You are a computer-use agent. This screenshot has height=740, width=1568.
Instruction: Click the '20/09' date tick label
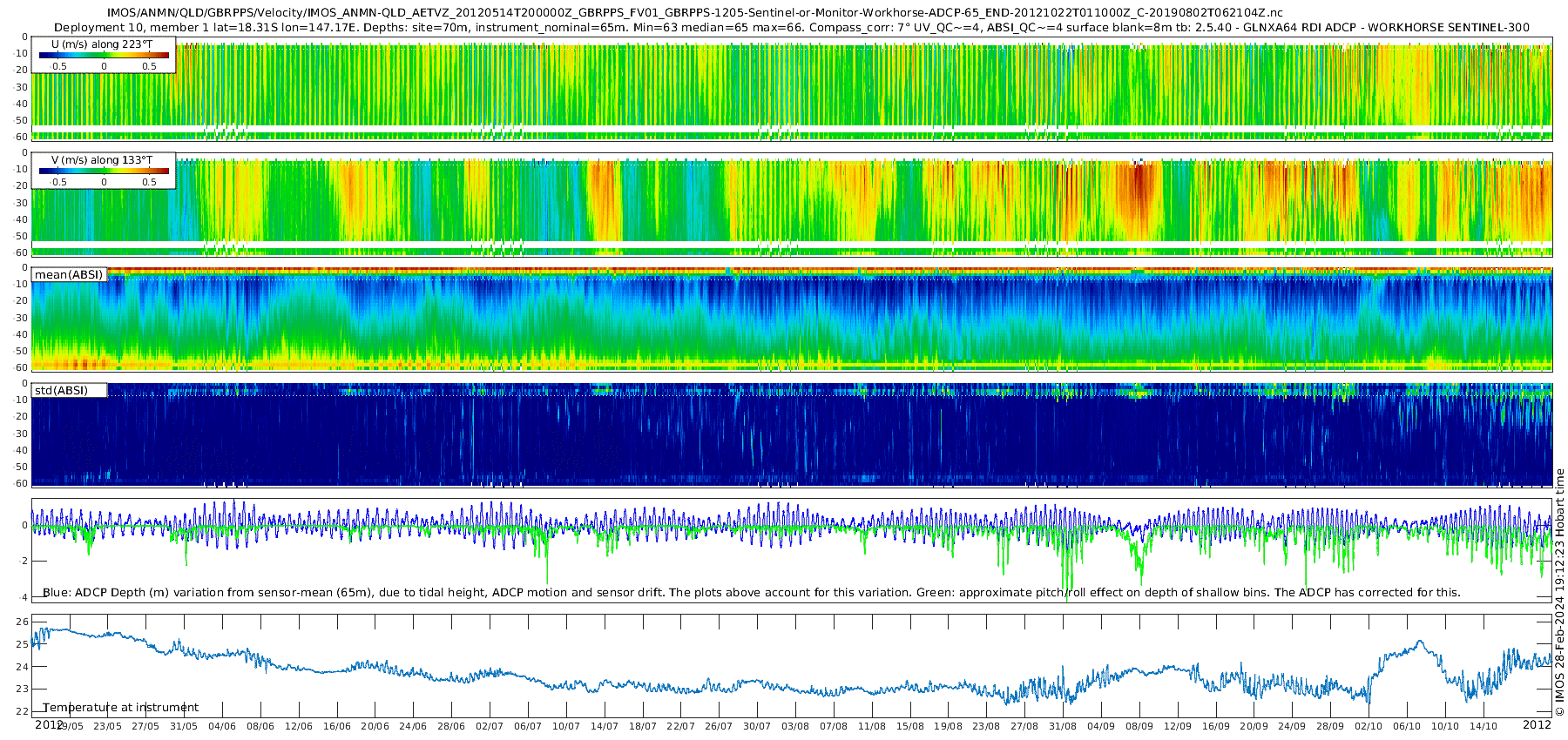1254,726
